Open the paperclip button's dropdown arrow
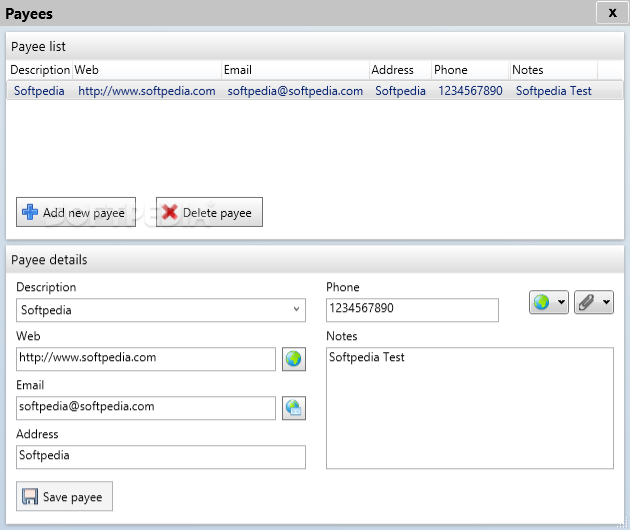Viewport: 630px width, 530px height. point(606,302)
